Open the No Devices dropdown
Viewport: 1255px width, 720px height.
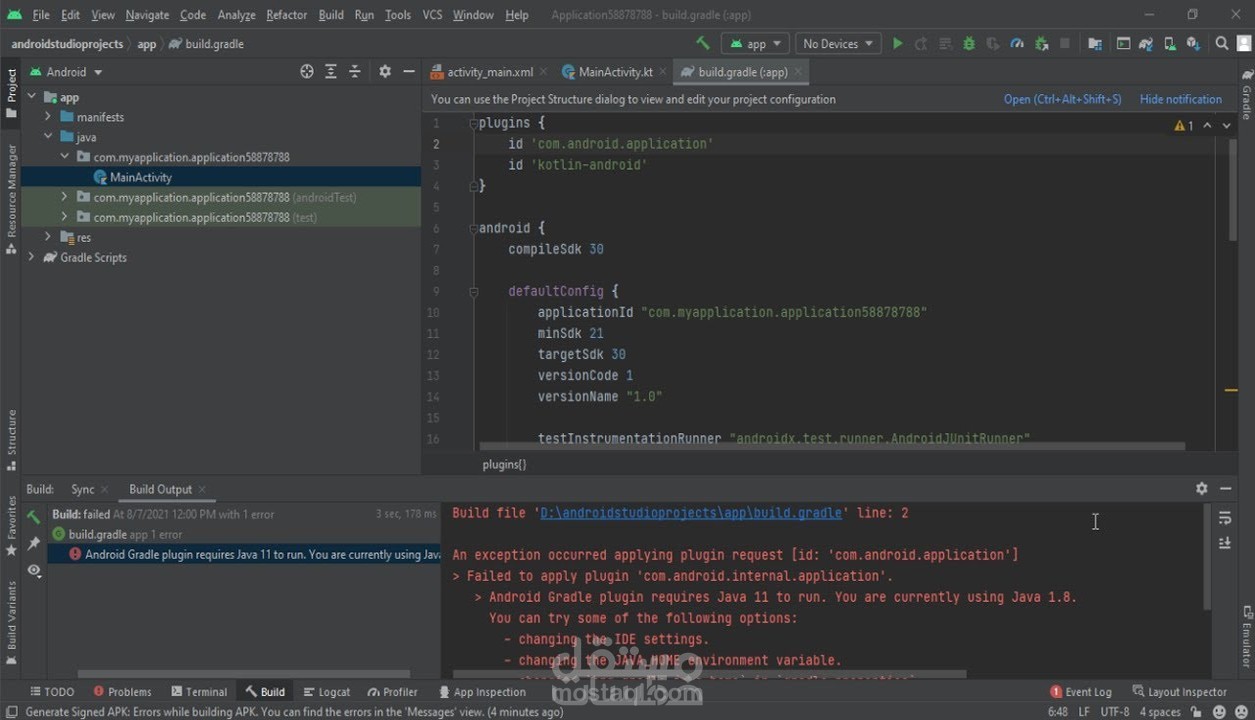(x=837, y=44)
